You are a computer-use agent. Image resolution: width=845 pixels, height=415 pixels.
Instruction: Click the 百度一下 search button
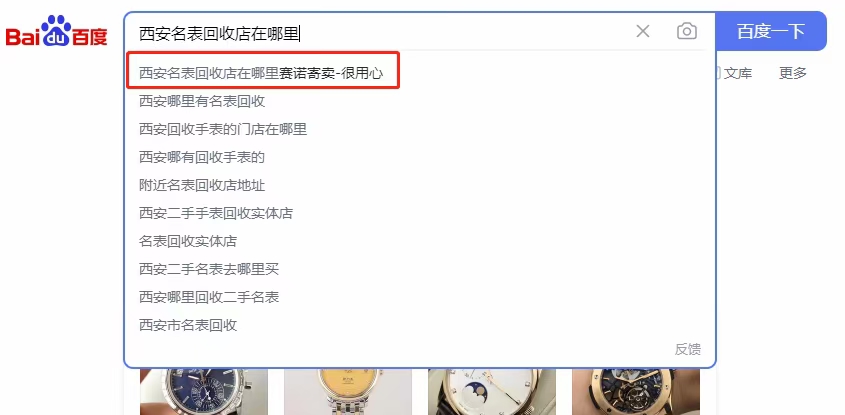pos(771,31)
